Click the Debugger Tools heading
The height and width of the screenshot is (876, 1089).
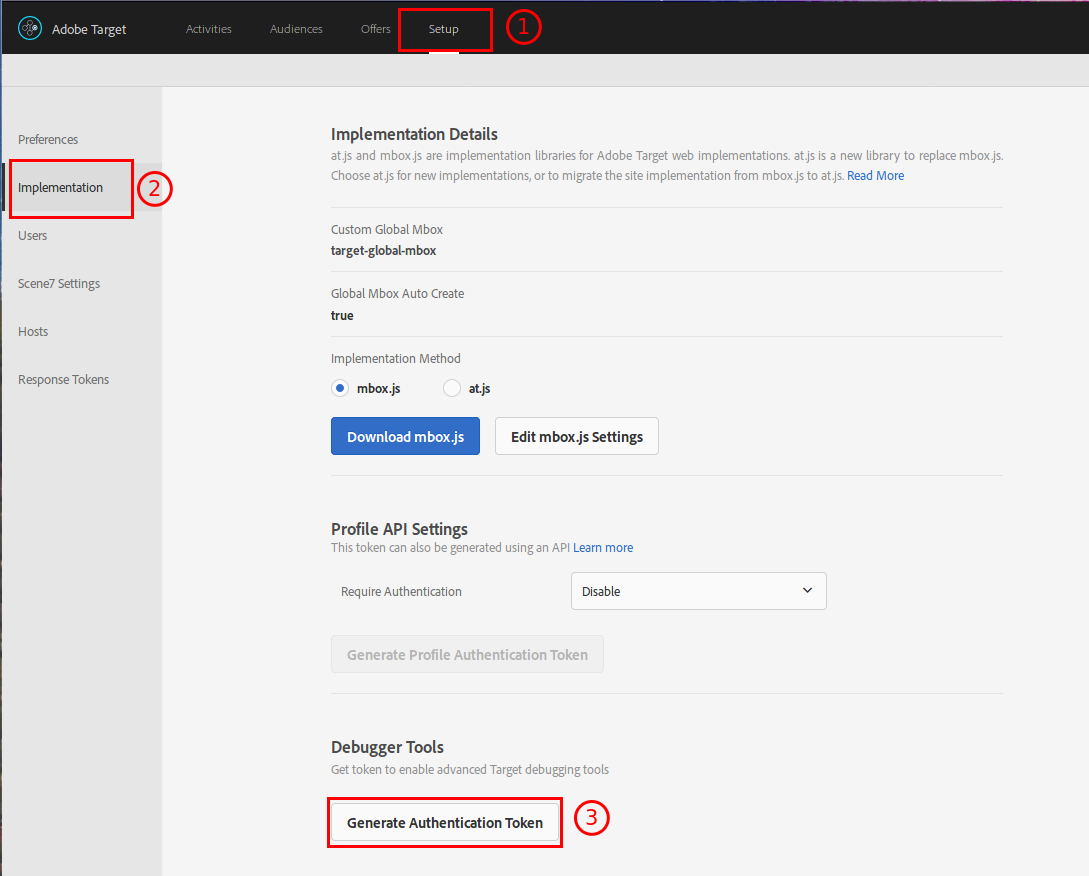387,747
